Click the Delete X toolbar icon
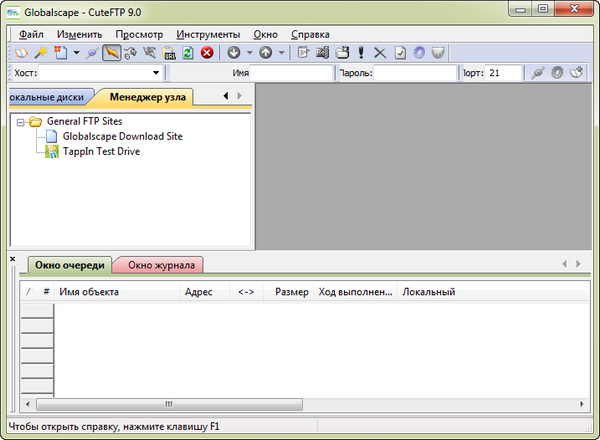This screenshot has height=440, width=600. (380, 53)
